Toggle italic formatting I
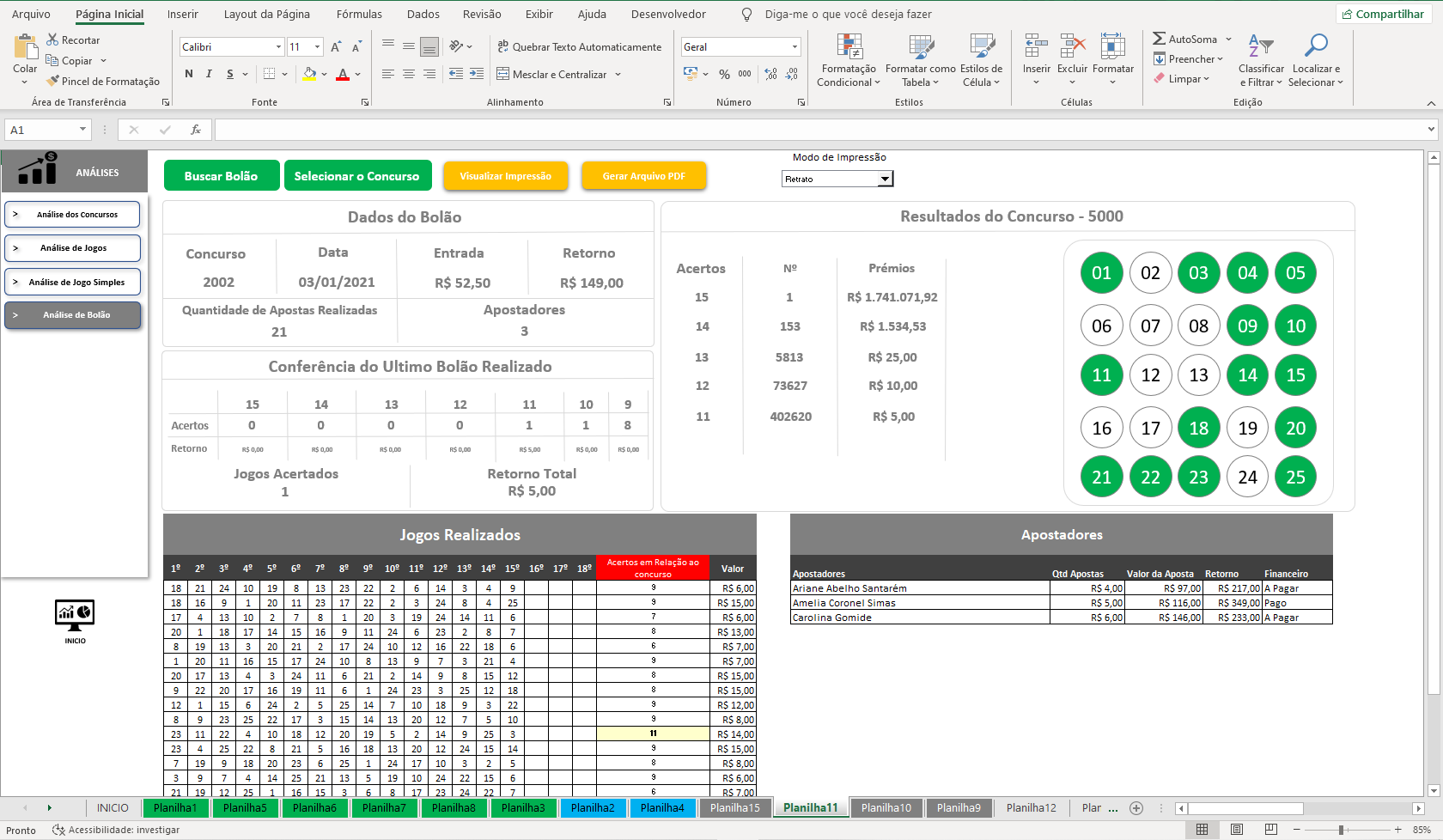 click(209, 74)
